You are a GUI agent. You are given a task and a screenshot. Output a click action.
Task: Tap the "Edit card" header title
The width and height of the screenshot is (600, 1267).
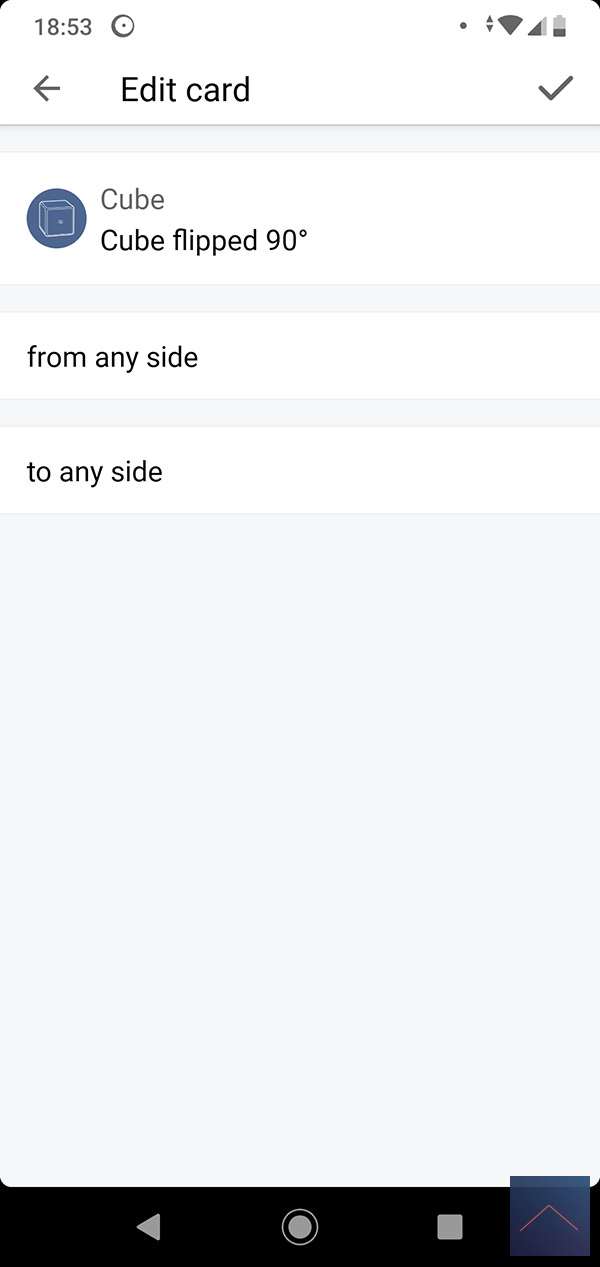185,90
